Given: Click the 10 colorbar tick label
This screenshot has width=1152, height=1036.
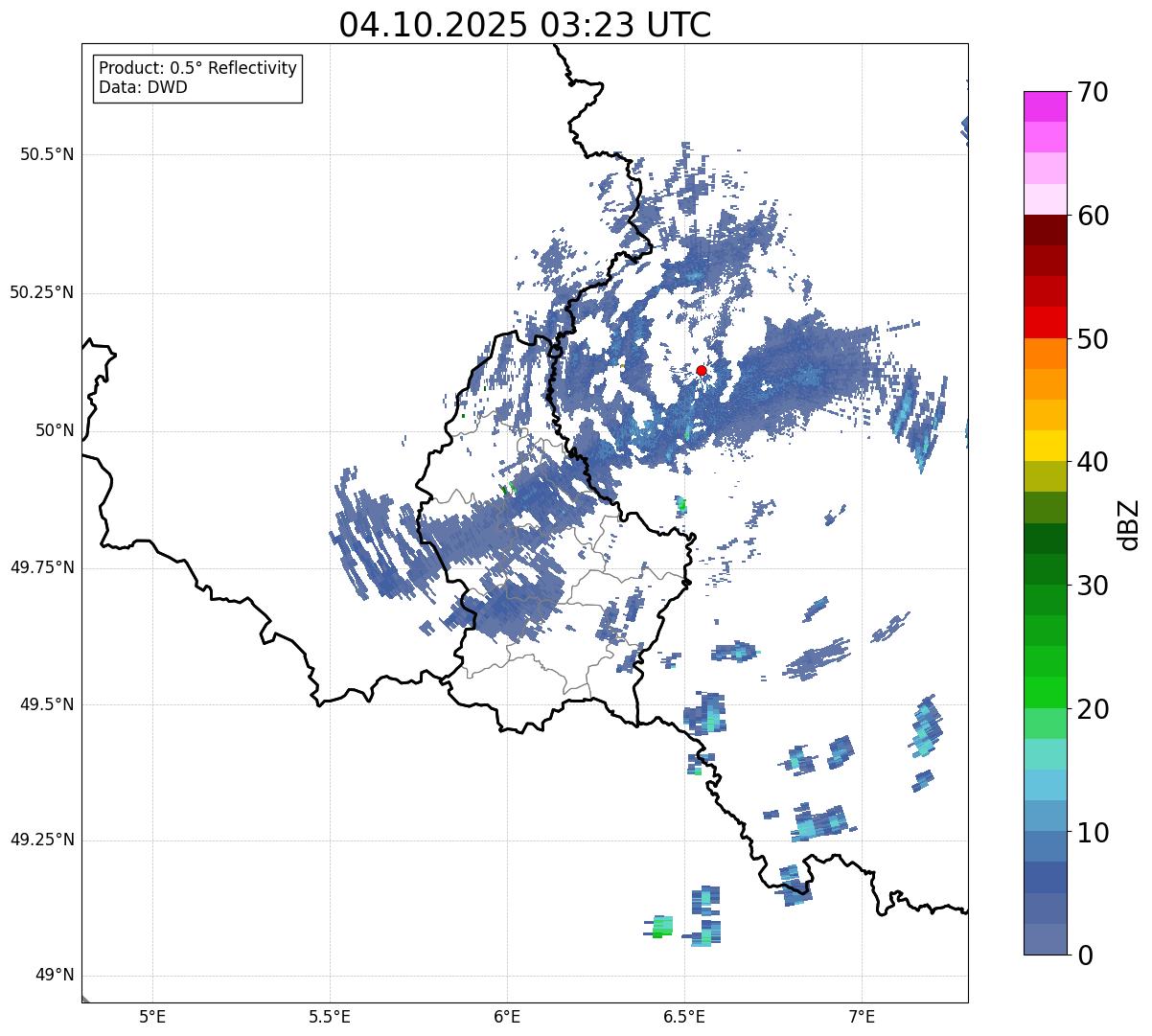Looking at the screenshot, I should (x=1093, y=833).
